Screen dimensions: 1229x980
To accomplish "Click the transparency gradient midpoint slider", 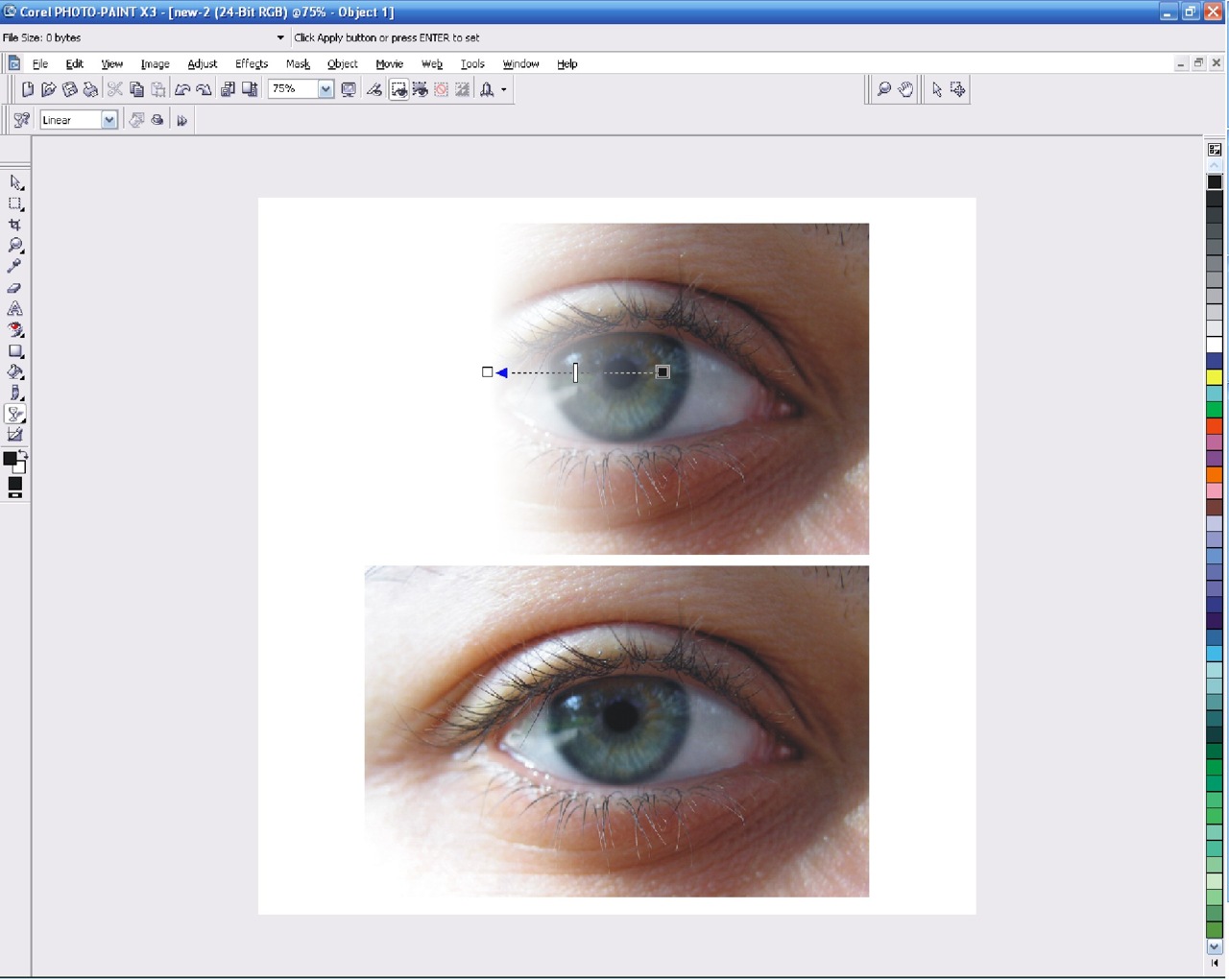I will coord(575,372).
